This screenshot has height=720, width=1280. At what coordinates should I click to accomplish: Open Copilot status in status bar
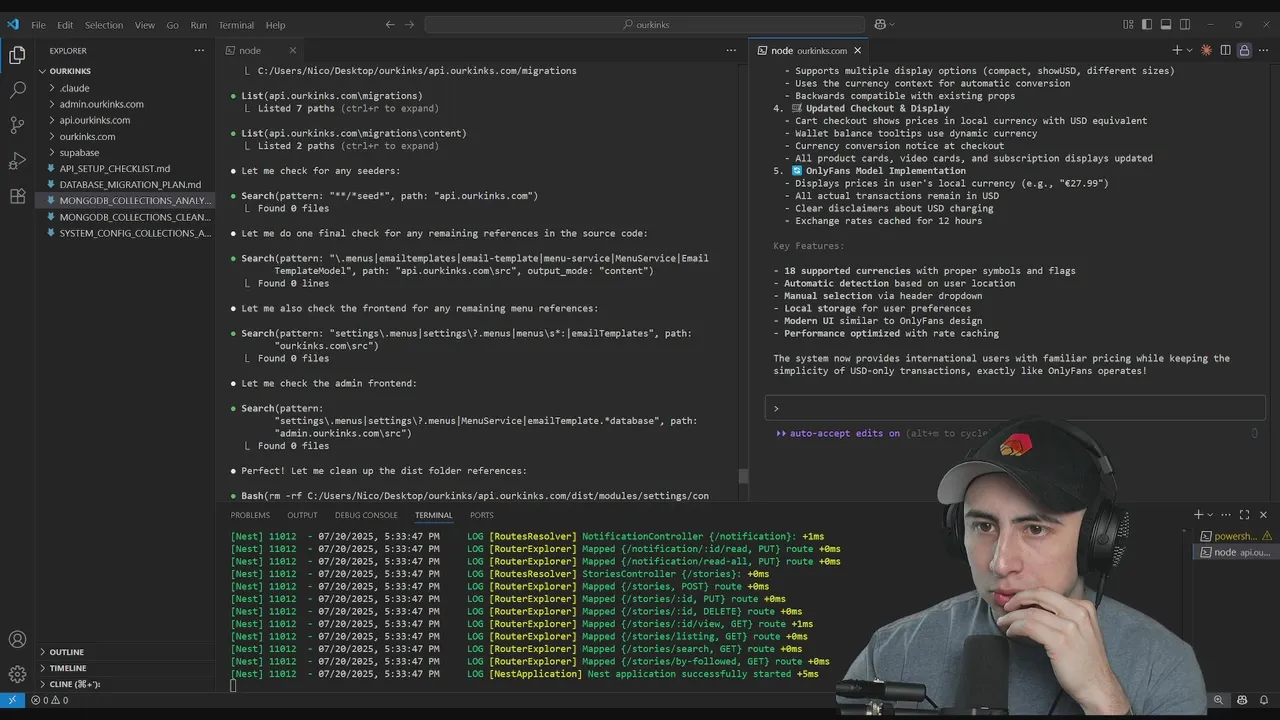(1242, 700)
